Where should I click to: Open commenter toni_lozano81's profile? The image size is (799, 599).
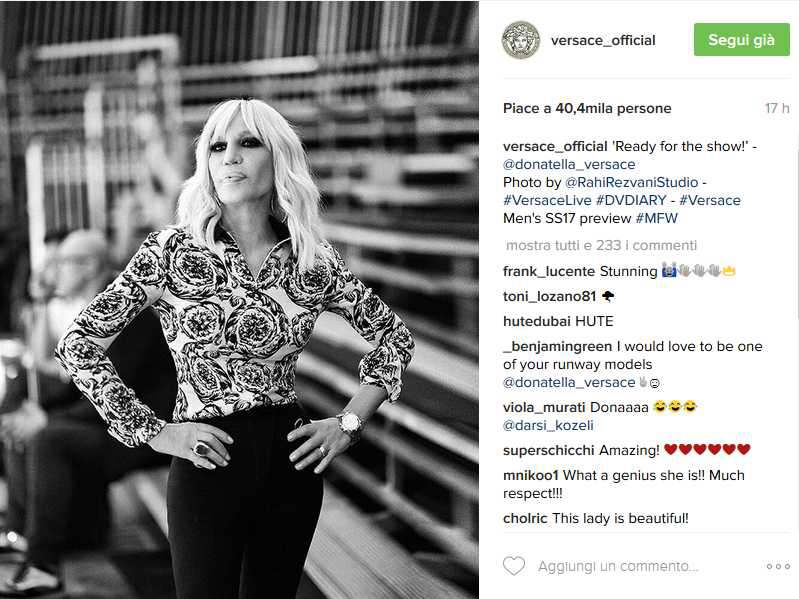(x=549, y=296)
